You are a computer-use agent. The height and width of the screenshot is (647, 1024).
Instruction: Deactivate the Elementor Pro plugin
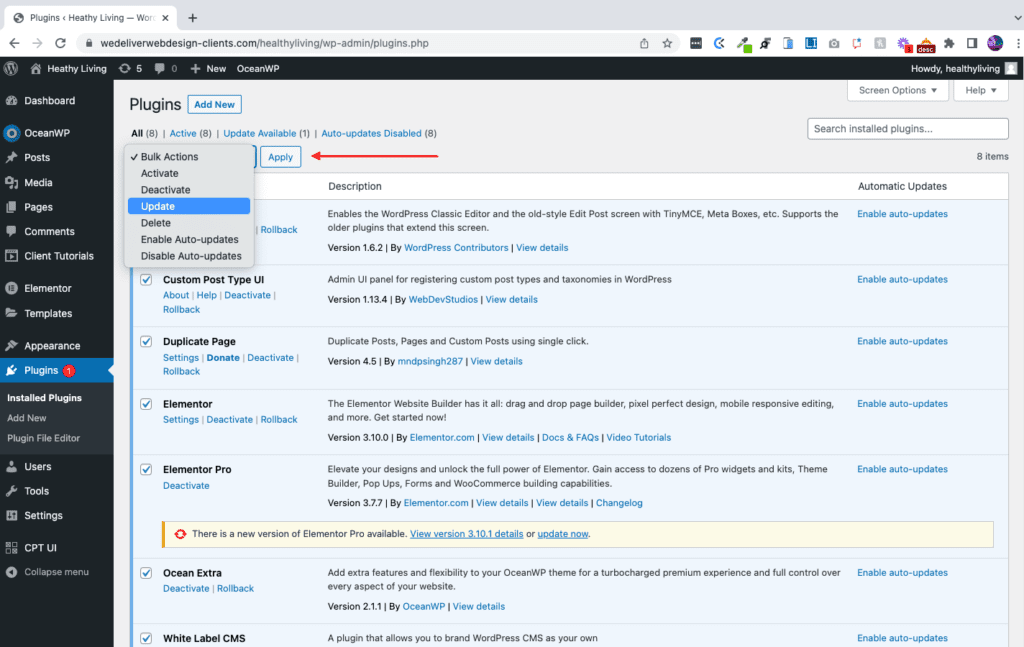tap(186, 485)
